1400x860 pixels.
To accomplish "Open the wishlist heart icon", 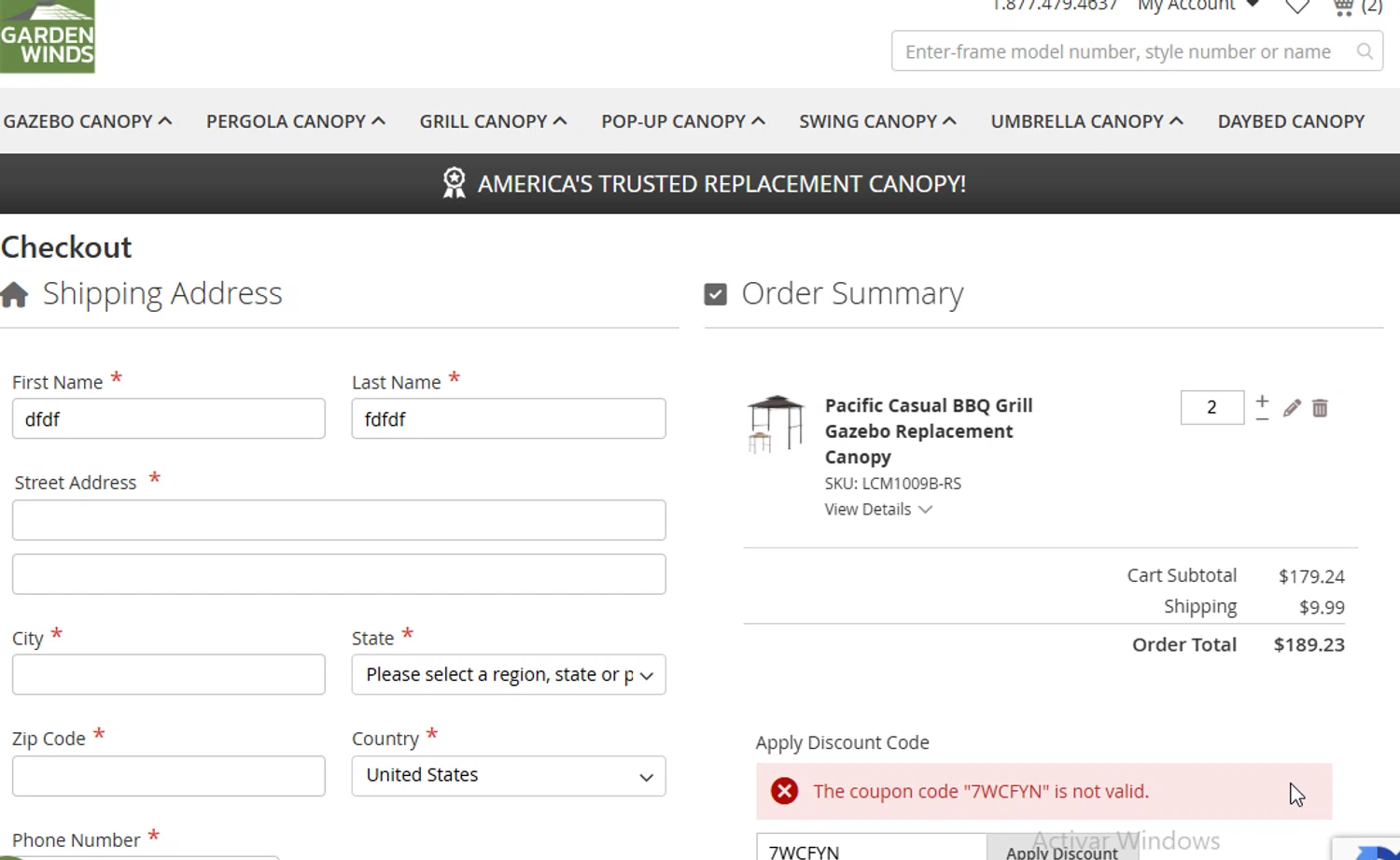I will pyautogui.click(x=1297, y=7).
